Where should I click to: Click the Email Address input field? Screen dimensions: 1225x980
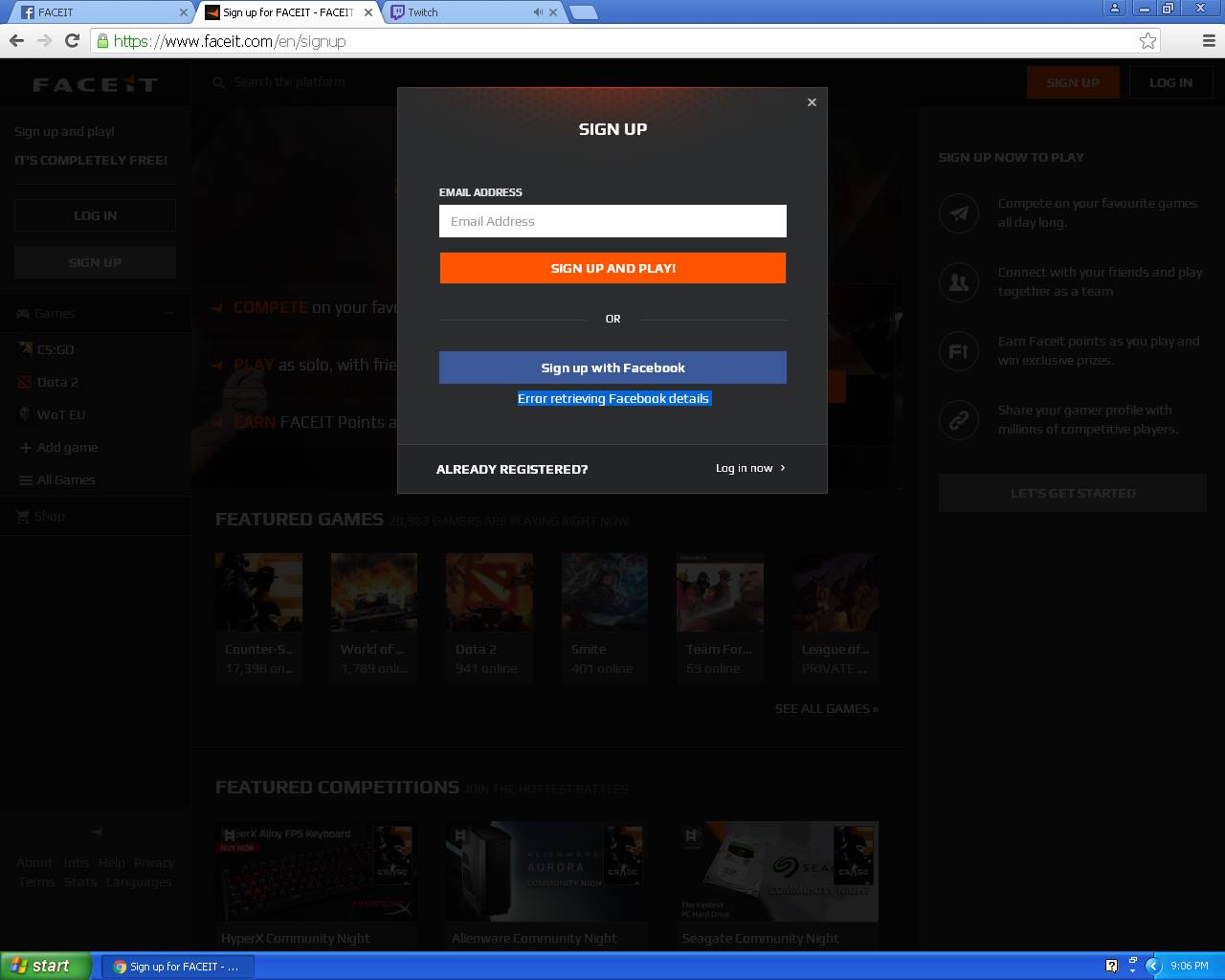tap(612, 221)
